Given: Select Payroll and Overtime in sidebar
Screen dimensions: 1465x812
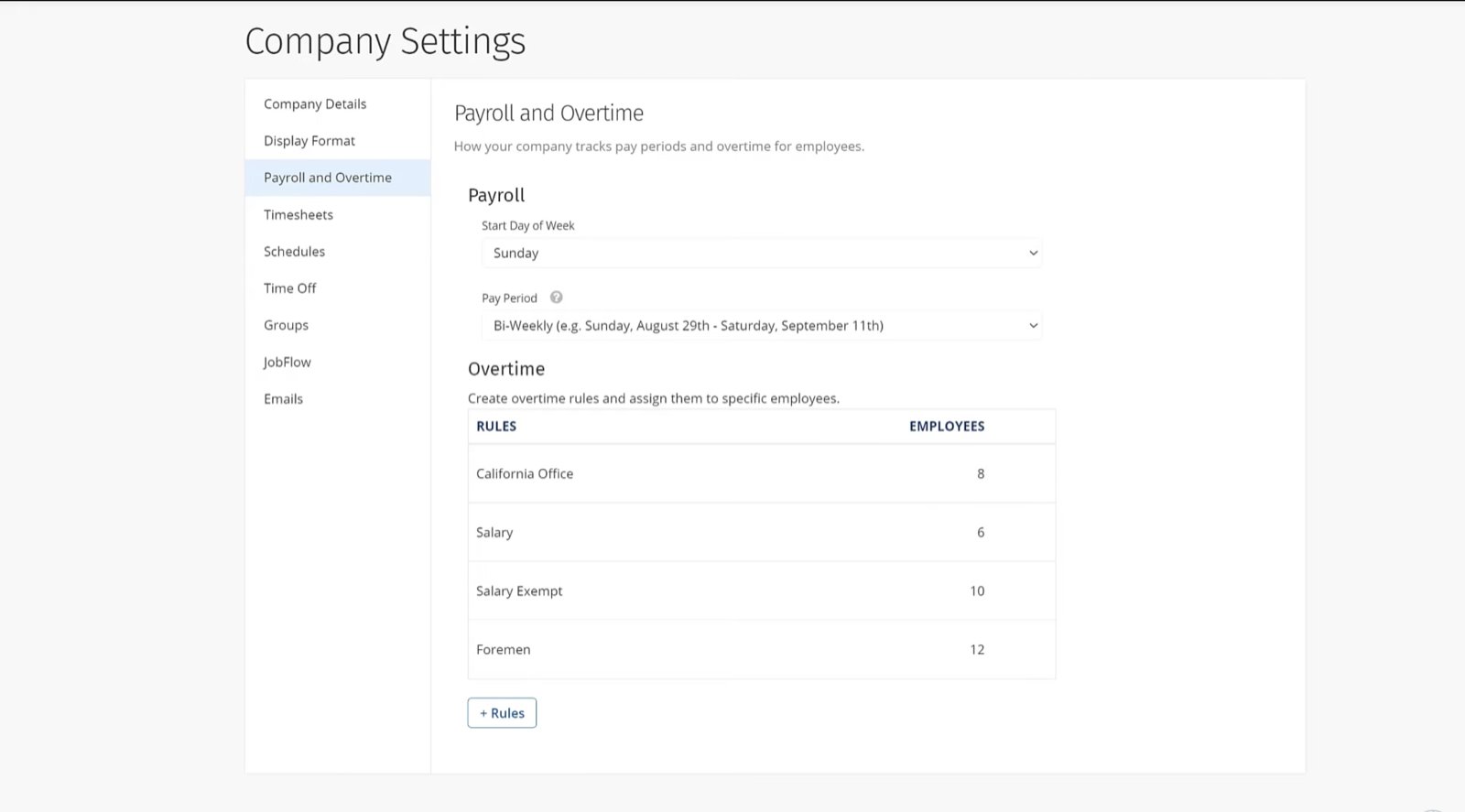Looking at the screenshot, I should (x=337, y=178).
